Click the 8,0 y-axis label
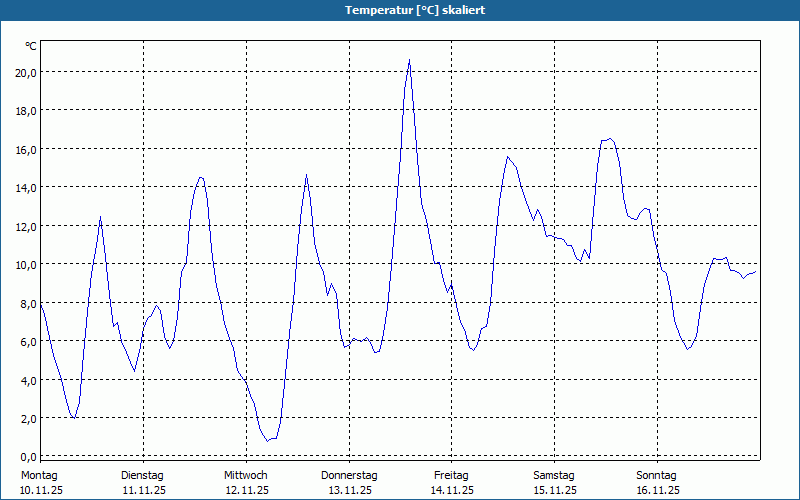 point(28,304)
